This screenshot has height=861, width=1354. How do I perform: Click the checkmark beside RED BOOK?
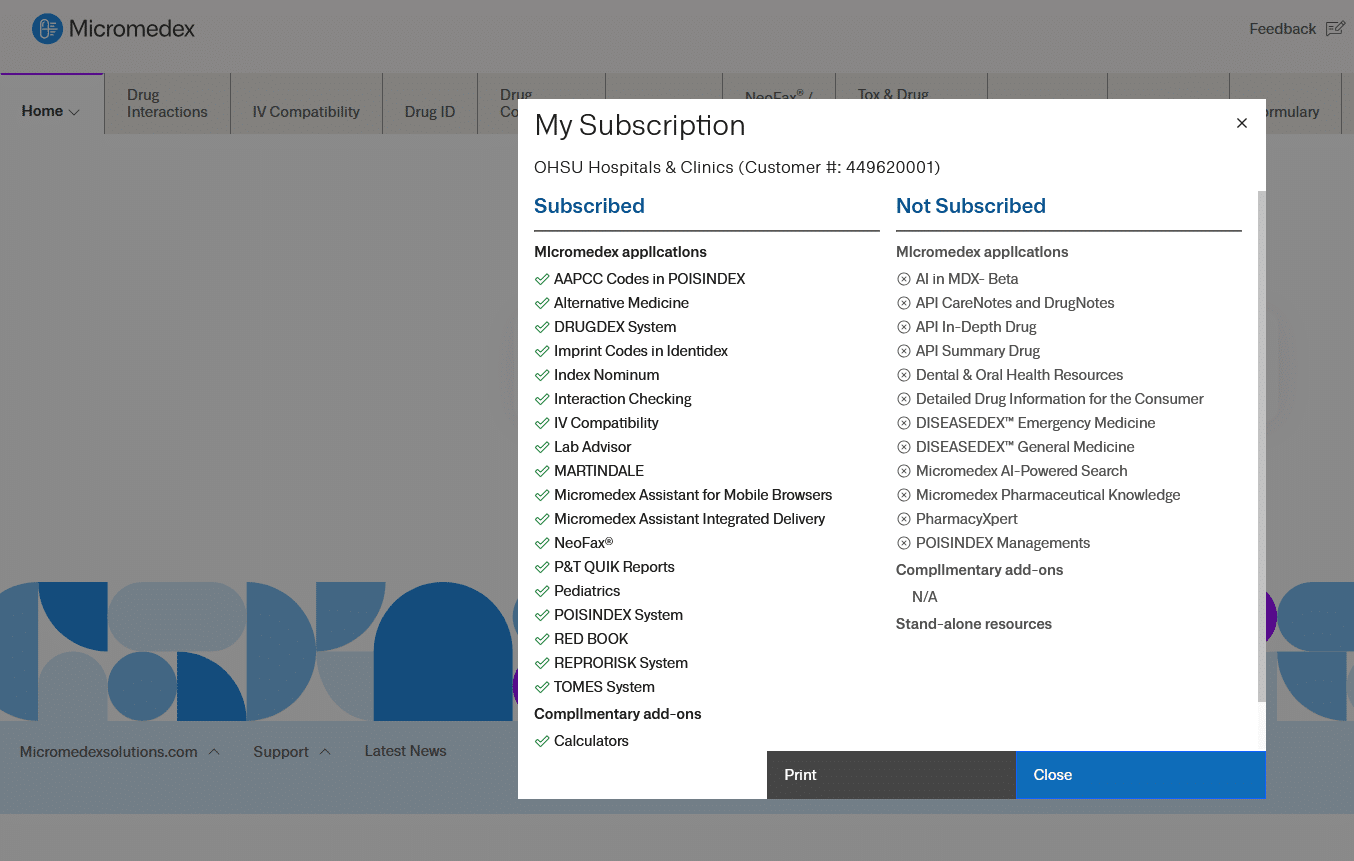click(542, 639)
